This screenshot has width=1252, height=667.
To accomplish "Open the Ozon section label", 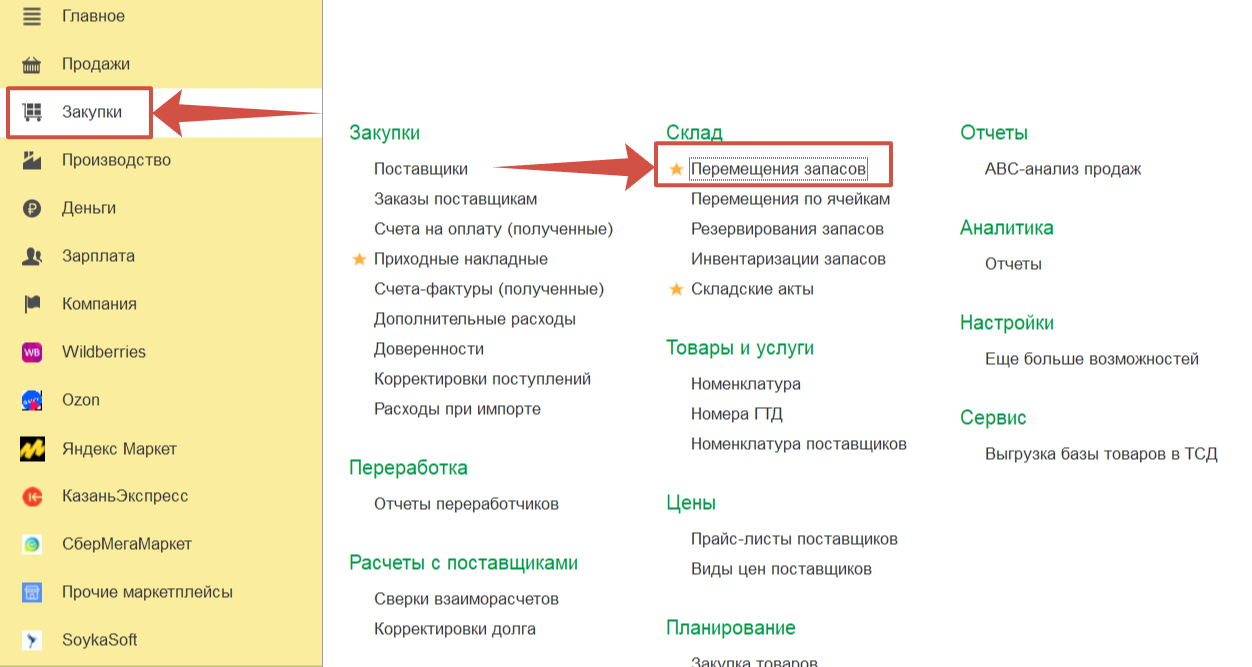I will [x=81, y=400].
